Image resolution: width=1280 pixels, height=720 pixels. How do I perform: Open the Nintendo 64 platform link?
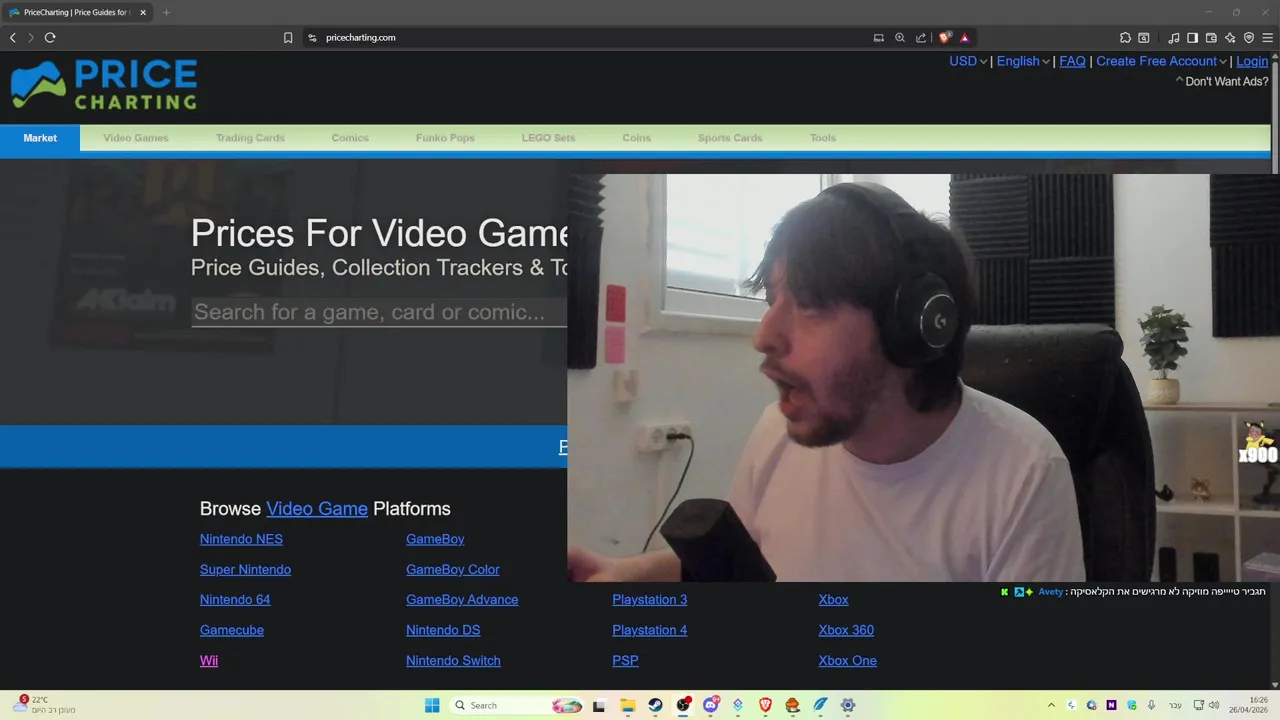(x=235, y=600)
